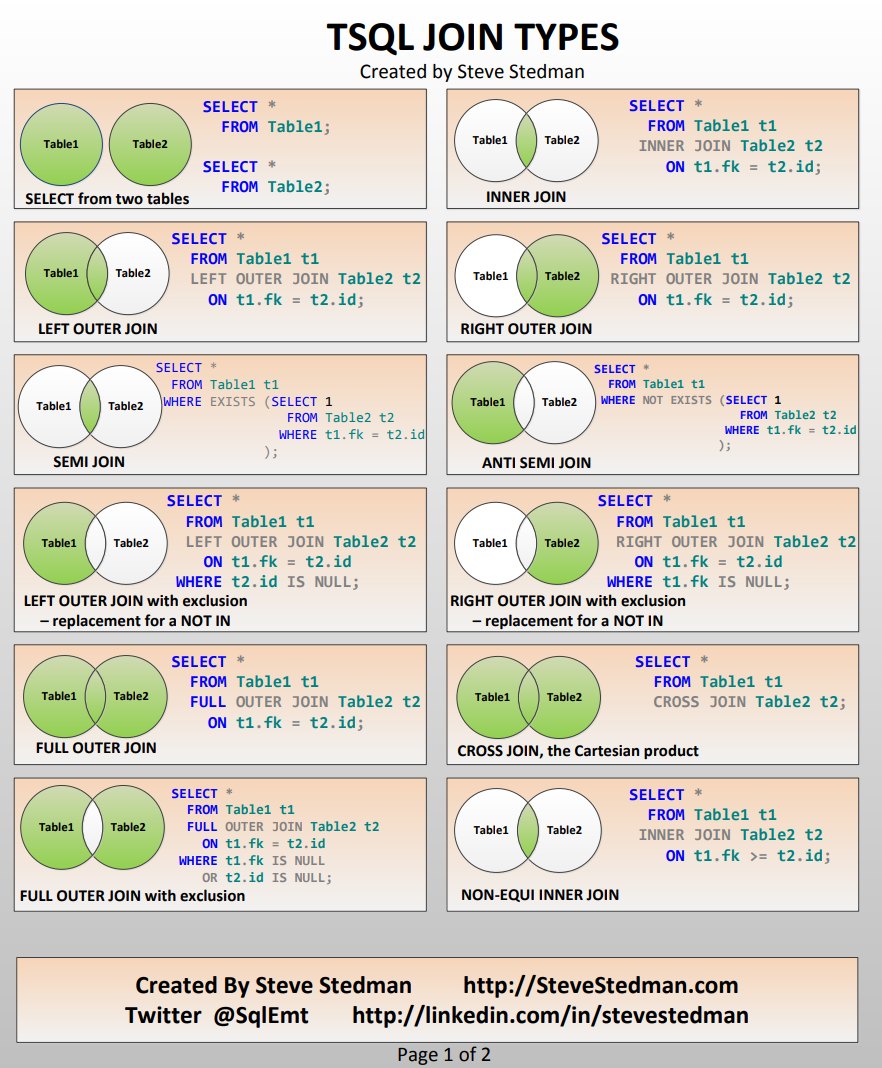Click the "Created by Steve Stedman" subtitle under the title

pyautogui.click(x=472, y=72)
